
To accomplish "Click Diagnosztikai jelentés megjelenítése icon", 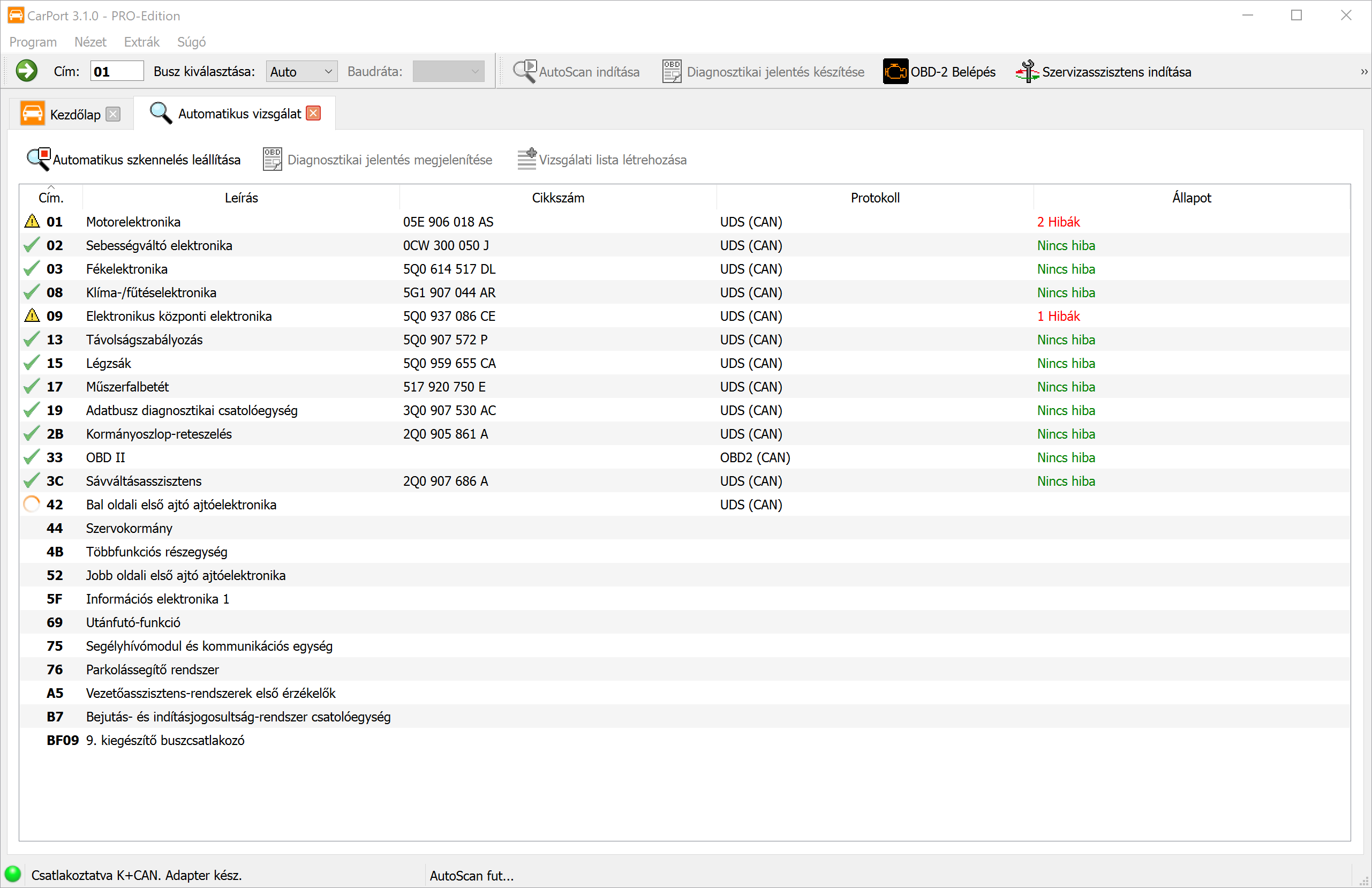I will tap(272, 160).
